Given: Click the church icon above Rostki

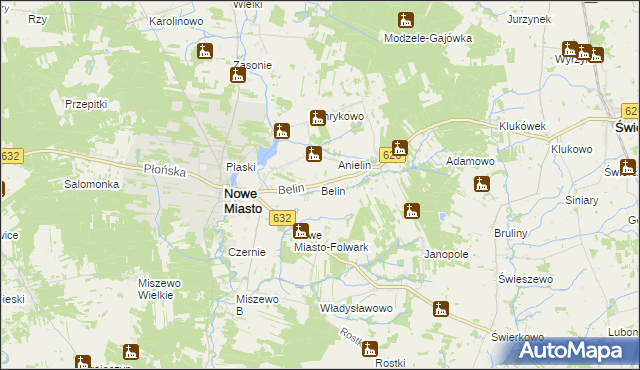Looking at the screenshot, I should [x=370, y=349].
